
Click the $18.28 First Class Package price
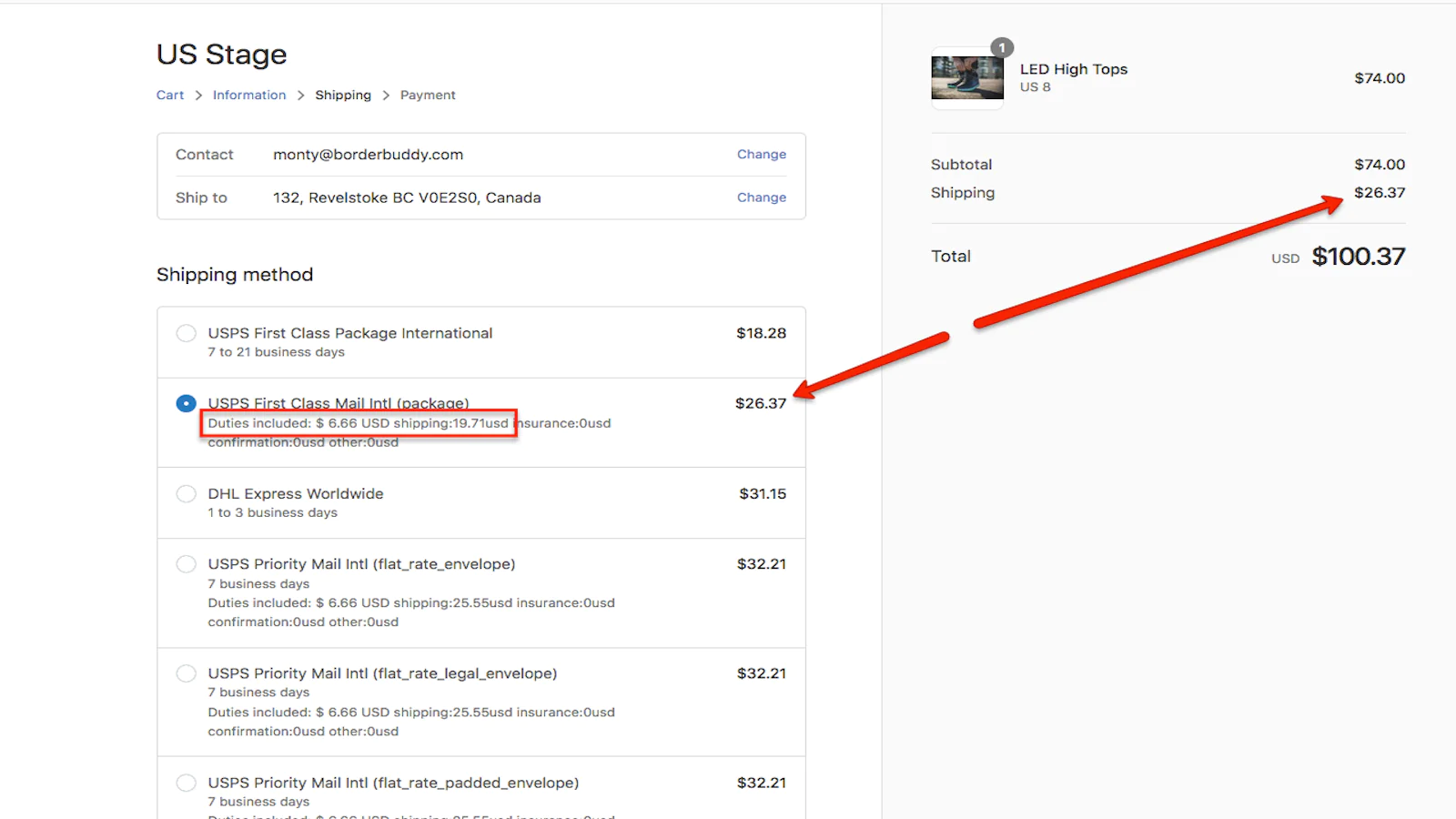point(761,333)
